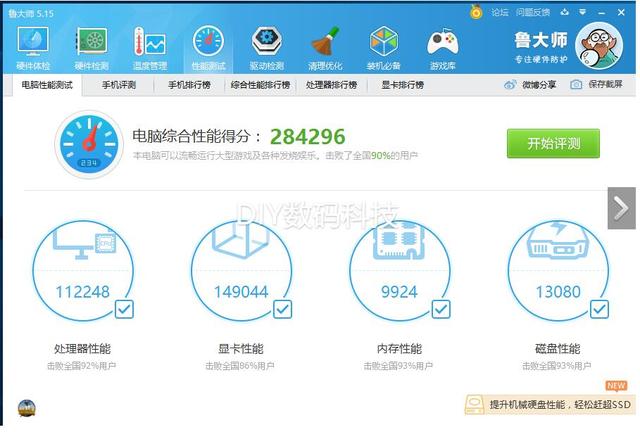This screenshot has height=432, width=640.
Task: Open the 硬件检测 hardware detection icon
Action: (x=91, y=41)
